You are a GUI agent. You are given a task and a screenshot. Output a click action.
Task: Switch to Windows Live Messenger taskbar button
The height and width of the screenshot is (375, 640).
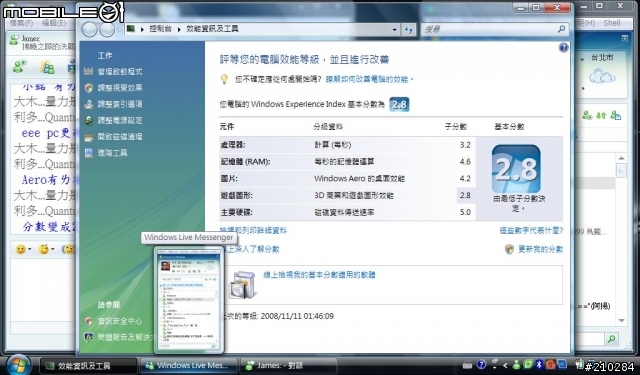(x=189, y=366)
